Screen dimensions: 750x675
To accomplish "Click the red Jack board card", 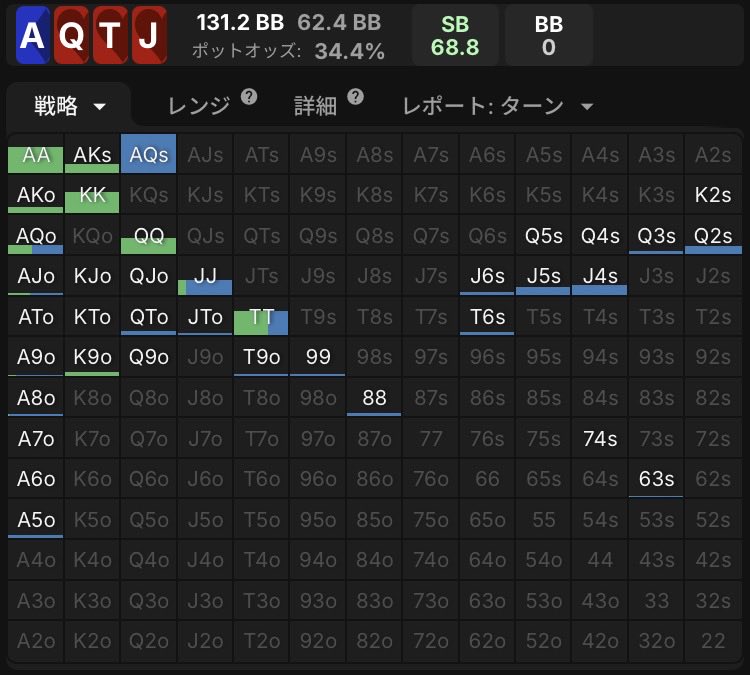I will click(149, 35).
